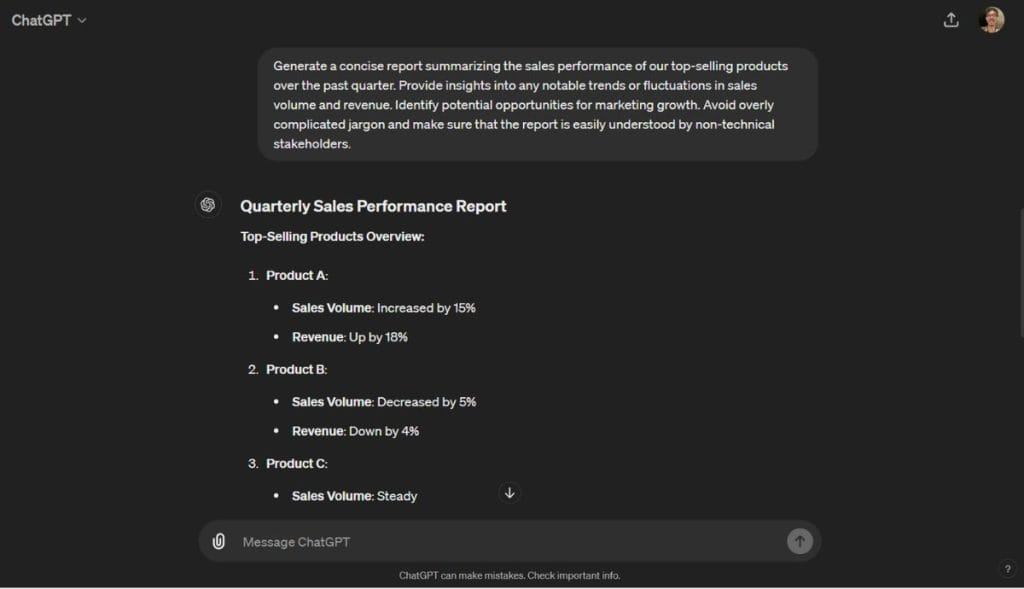The image size is (1024, 589).
Task: Open help using the question mark icon
Action: point(1009,568)
